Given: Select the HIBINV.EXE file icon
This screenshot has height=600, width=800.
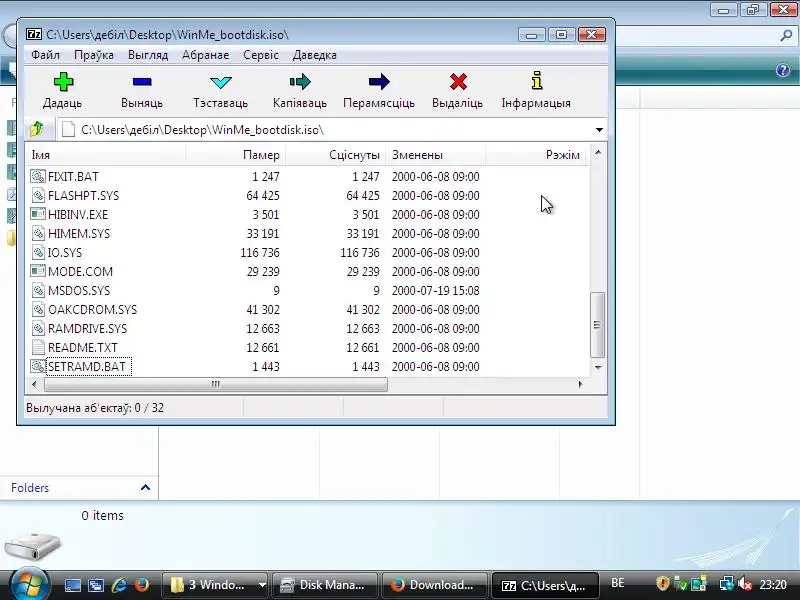Looking at the screenshot, I should [38, 214].
